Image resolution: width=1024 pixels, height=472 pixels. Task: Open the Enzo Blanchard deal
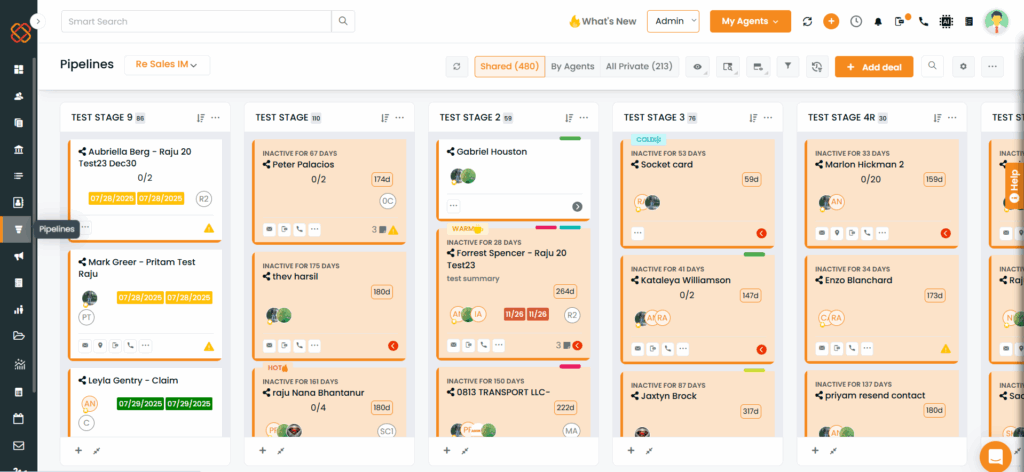tap(859, 280)
